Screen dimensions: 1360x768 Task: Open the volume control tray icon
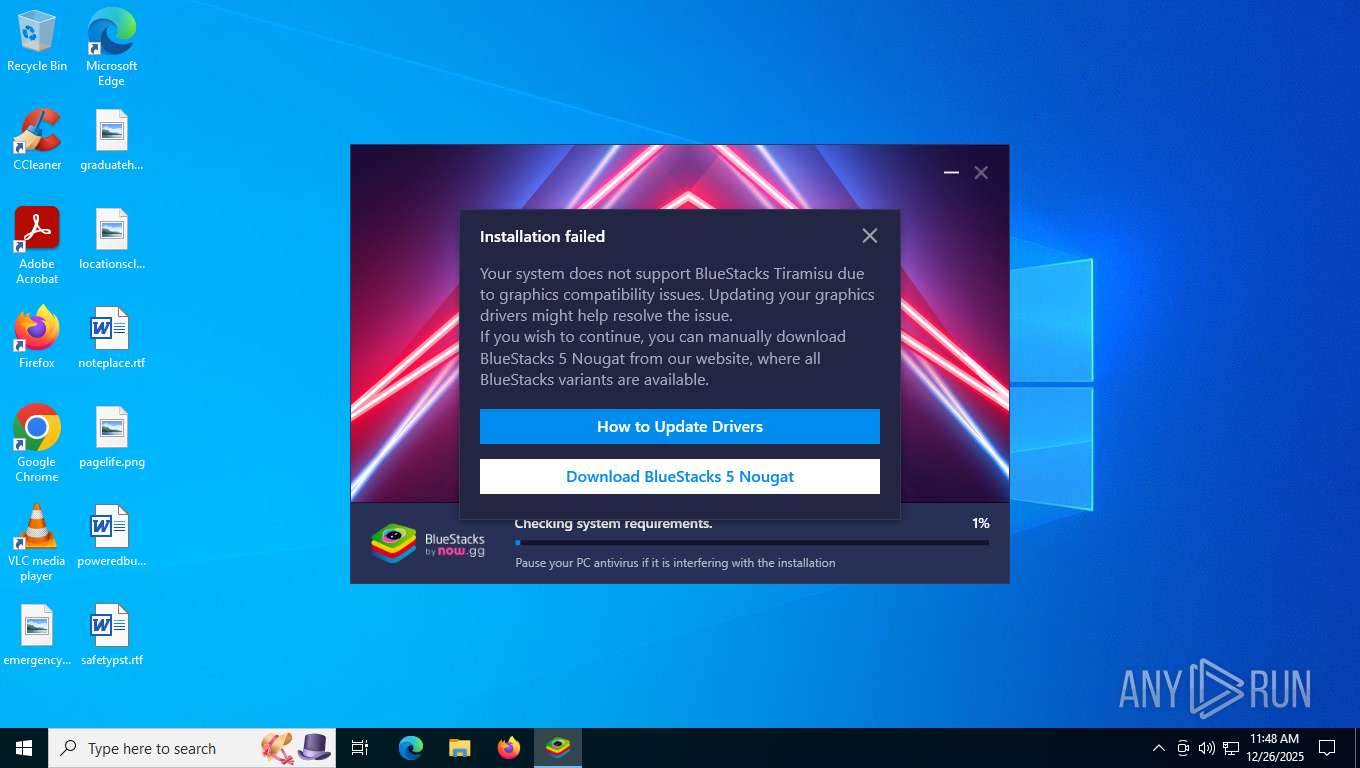click(x=1207, y=748)
